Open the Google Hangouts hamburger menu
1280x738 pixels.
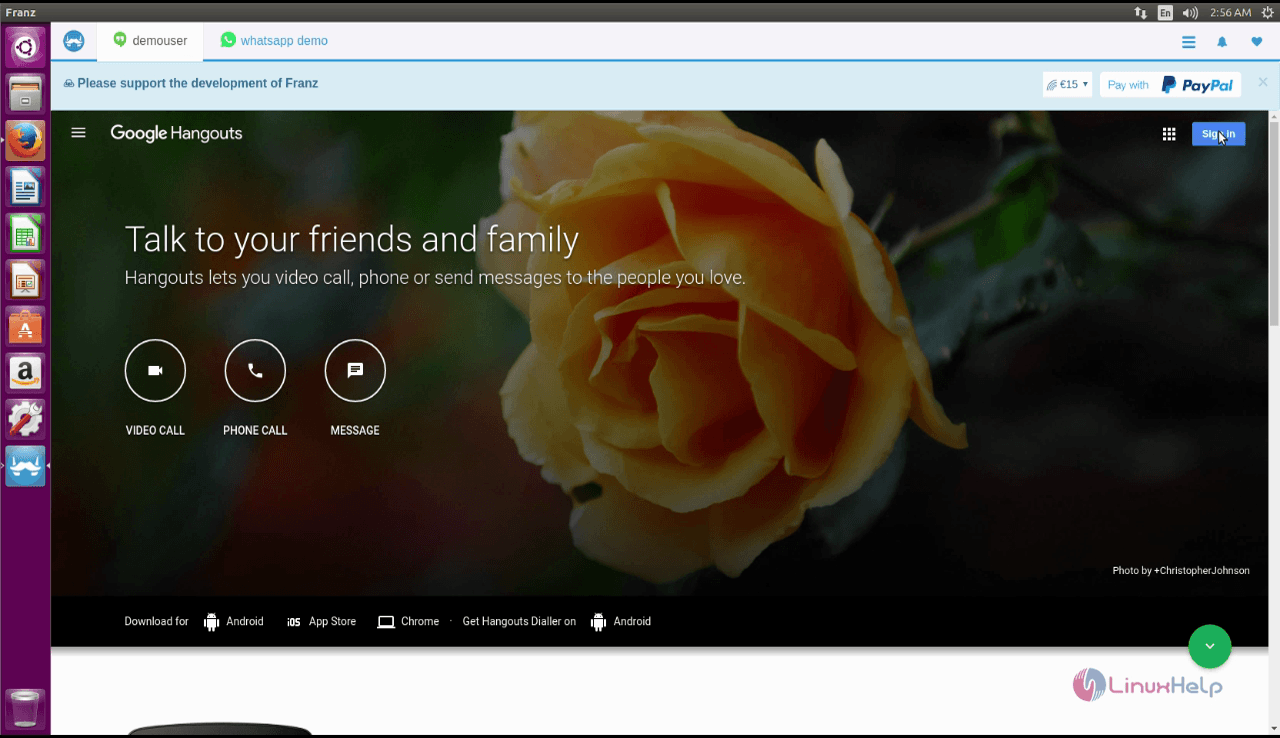tap(79, 133)
